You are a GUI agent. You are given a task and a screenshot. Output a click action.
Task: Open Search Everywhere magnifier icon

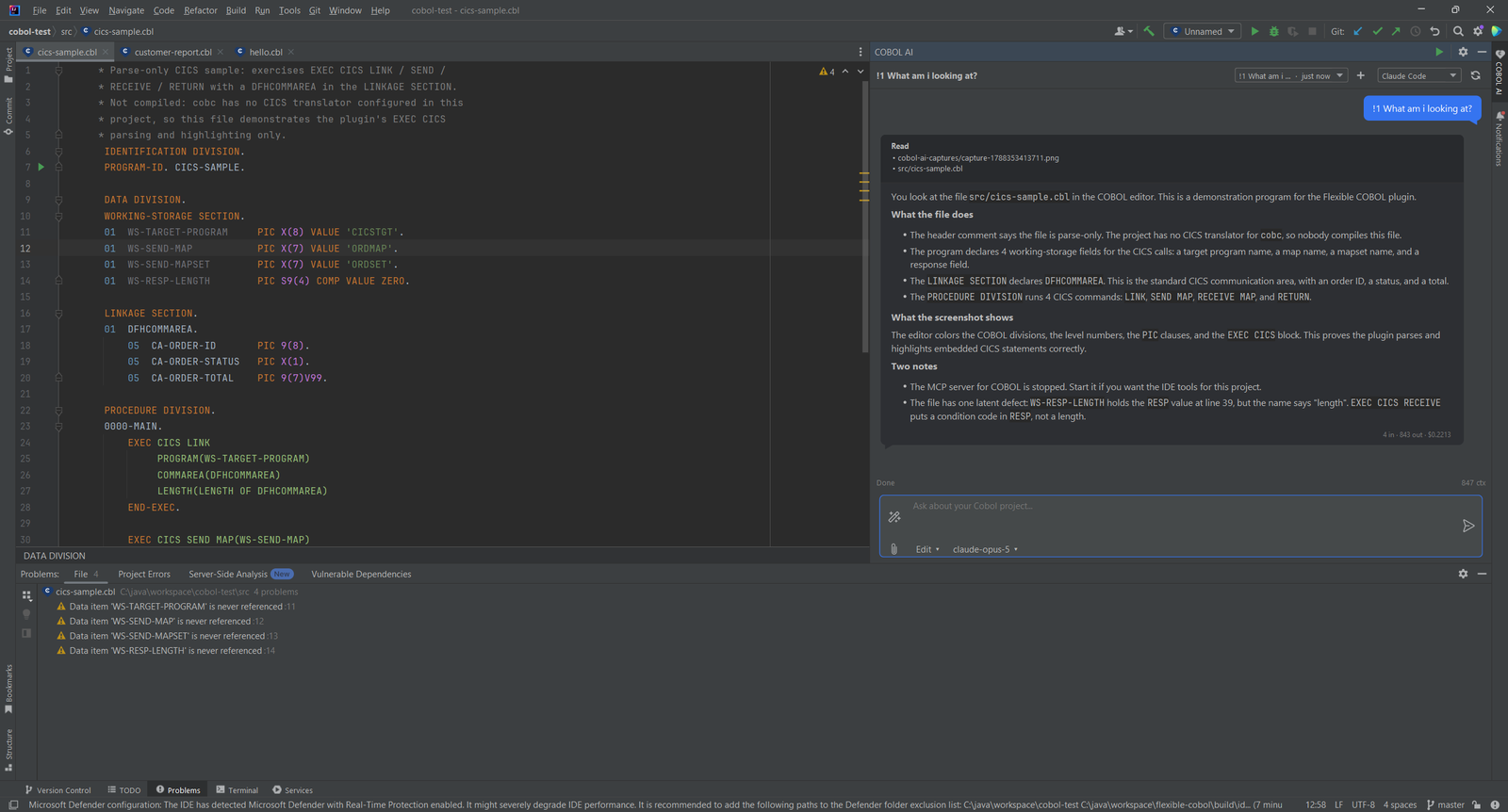coord(1458,31)
